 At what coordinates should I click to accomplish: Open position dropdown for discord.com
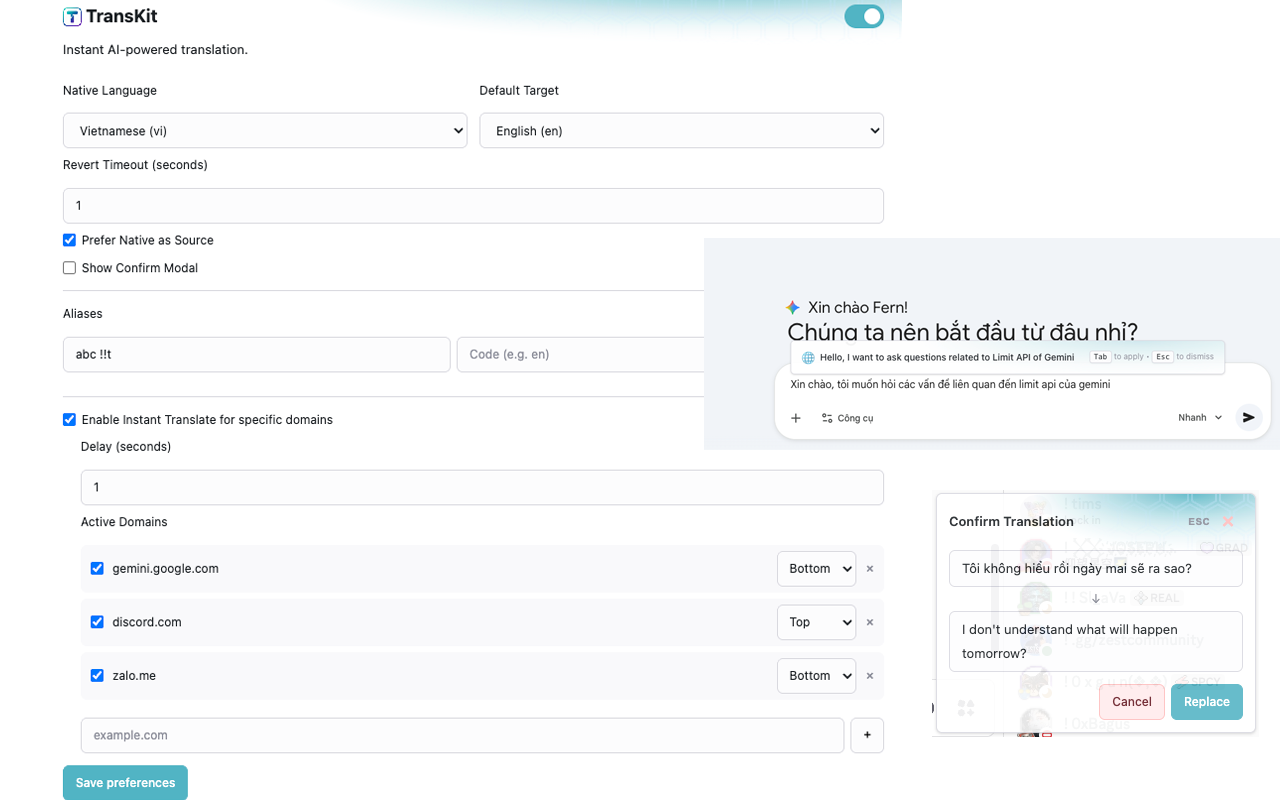click(x=816, y=622)
